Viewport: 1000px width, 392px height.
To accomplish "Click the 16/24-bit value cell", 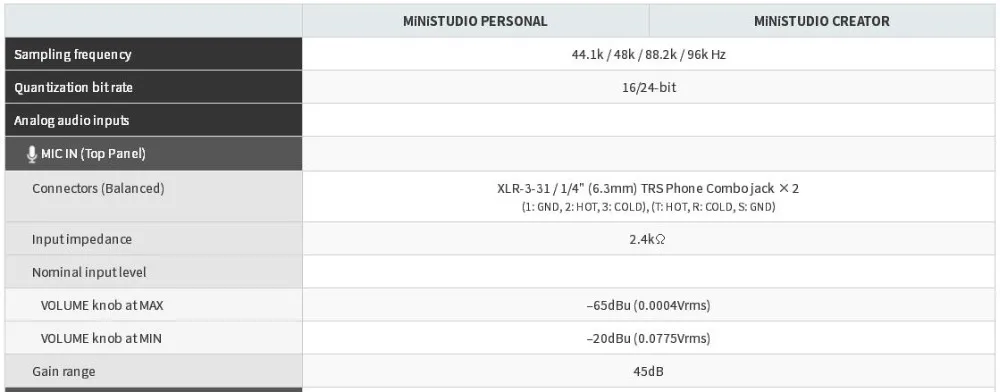I will point(649,87).
